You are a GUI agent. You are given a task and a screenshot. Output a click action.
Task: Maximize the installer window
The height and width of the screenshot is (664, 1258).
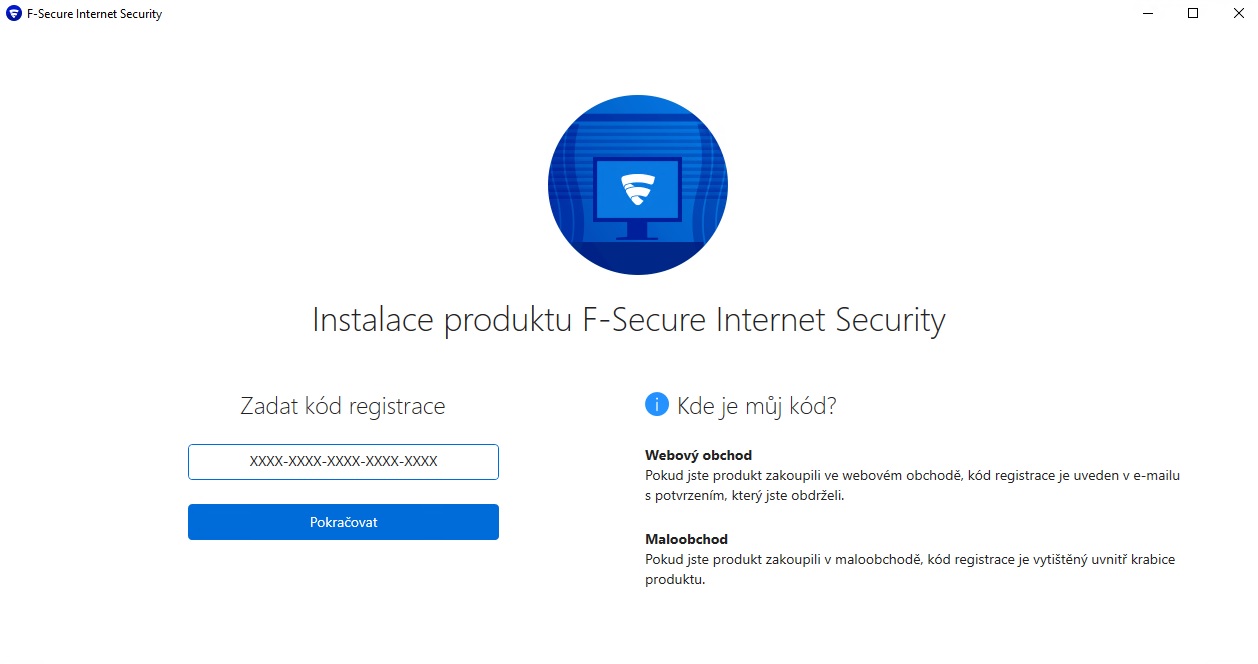coord(1192,14)
